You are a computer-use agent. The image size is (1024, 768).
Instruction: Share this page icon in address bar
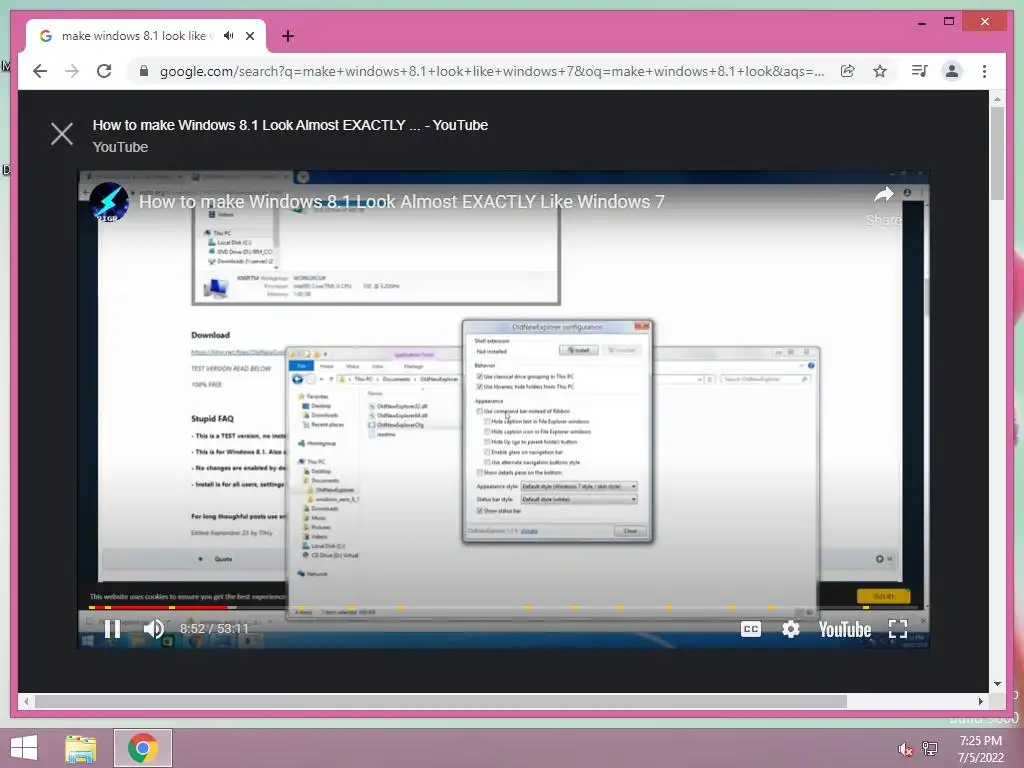pos(848,71)
